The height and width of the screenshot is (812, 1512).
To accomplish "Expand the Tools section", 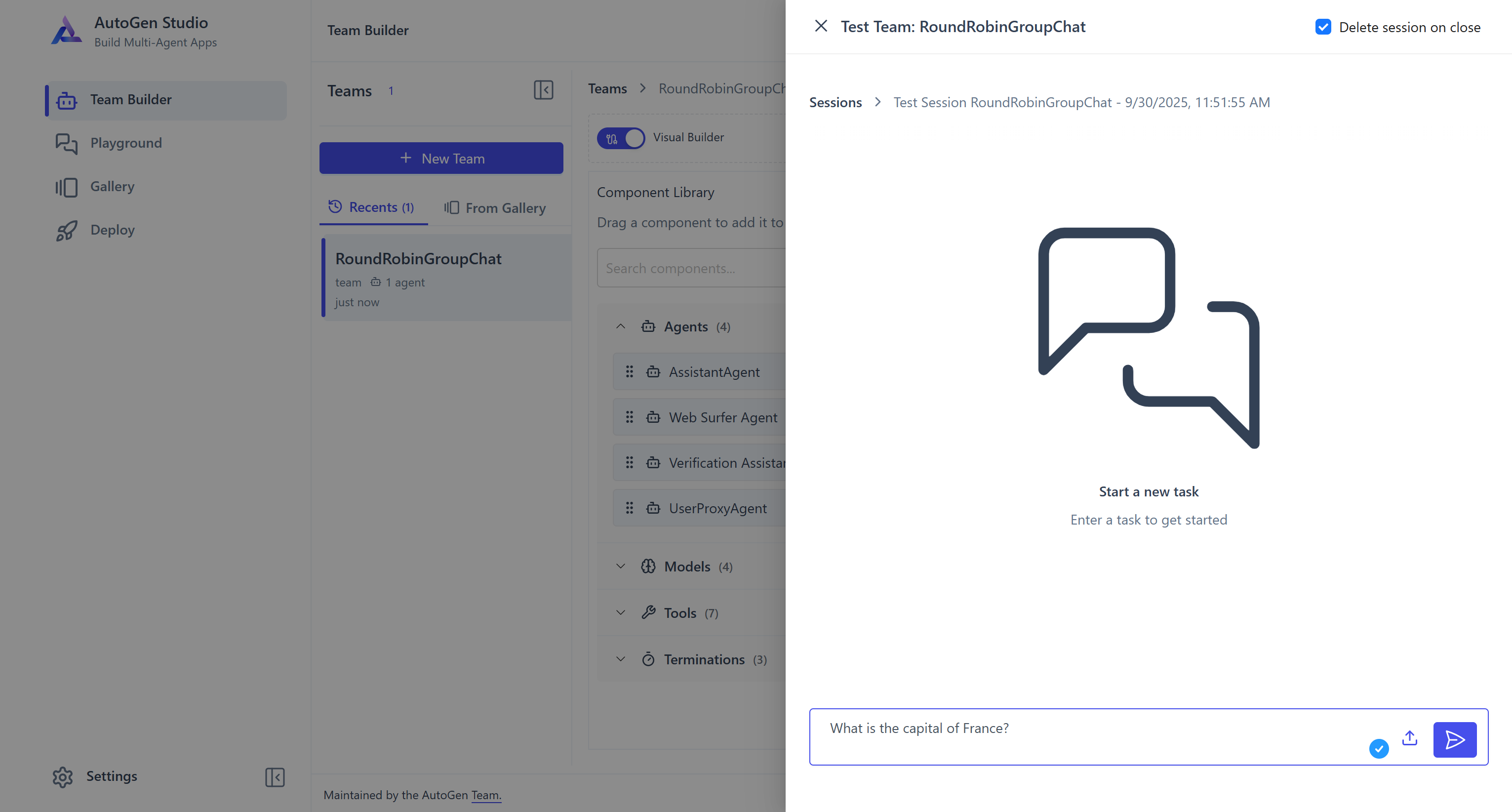I will click(620, 613).
